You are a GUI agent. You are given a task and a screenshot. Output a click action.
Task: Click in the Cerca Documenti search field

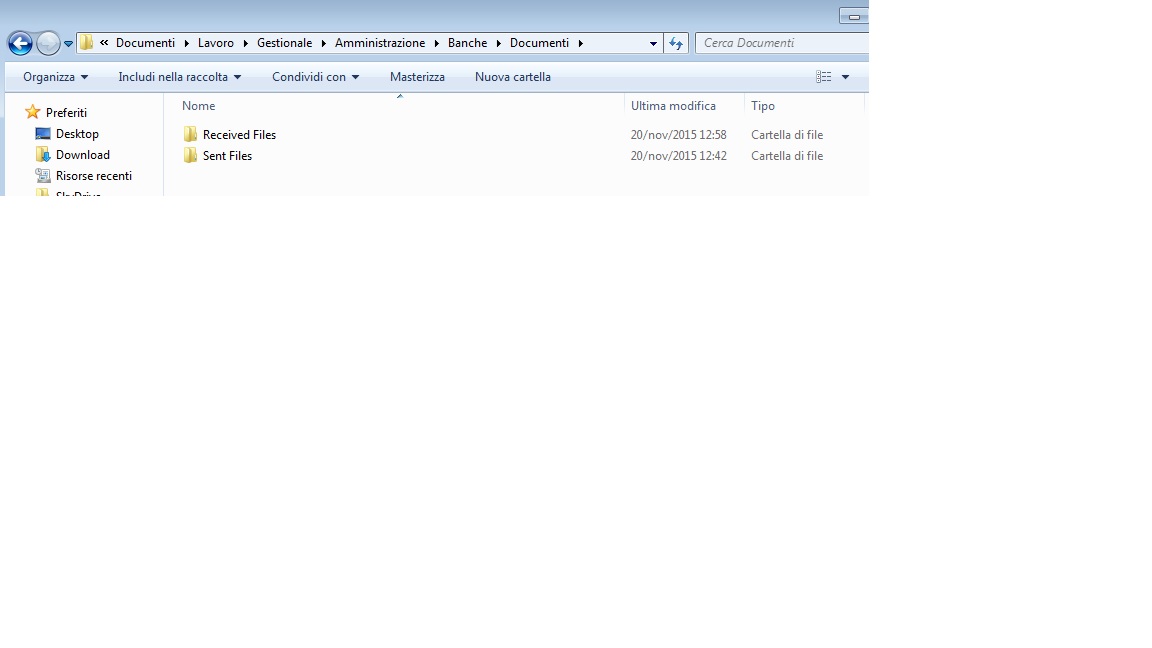pos(780,43)
